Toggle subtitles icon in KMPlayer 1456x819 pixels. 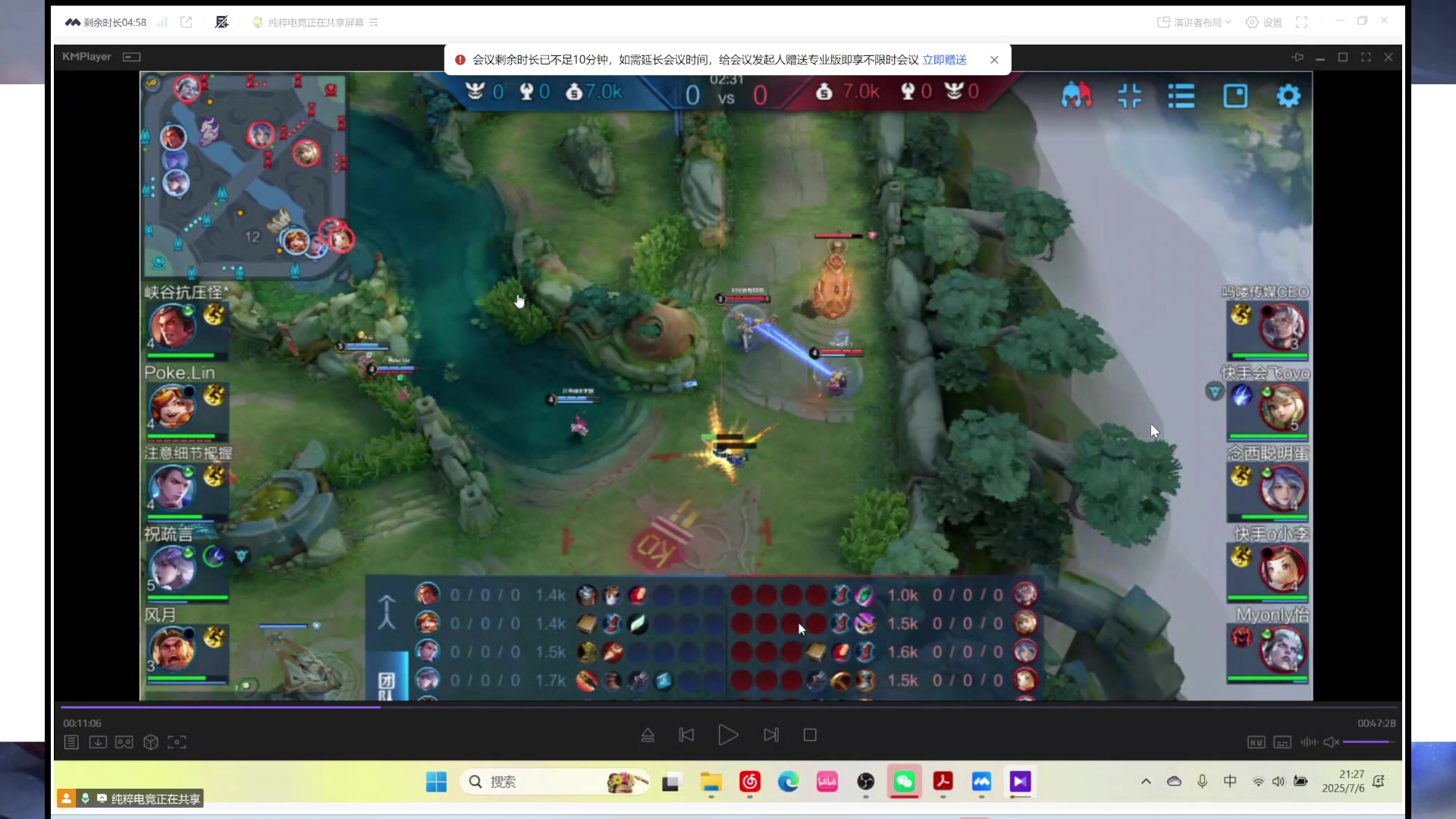pos(1282,742)
